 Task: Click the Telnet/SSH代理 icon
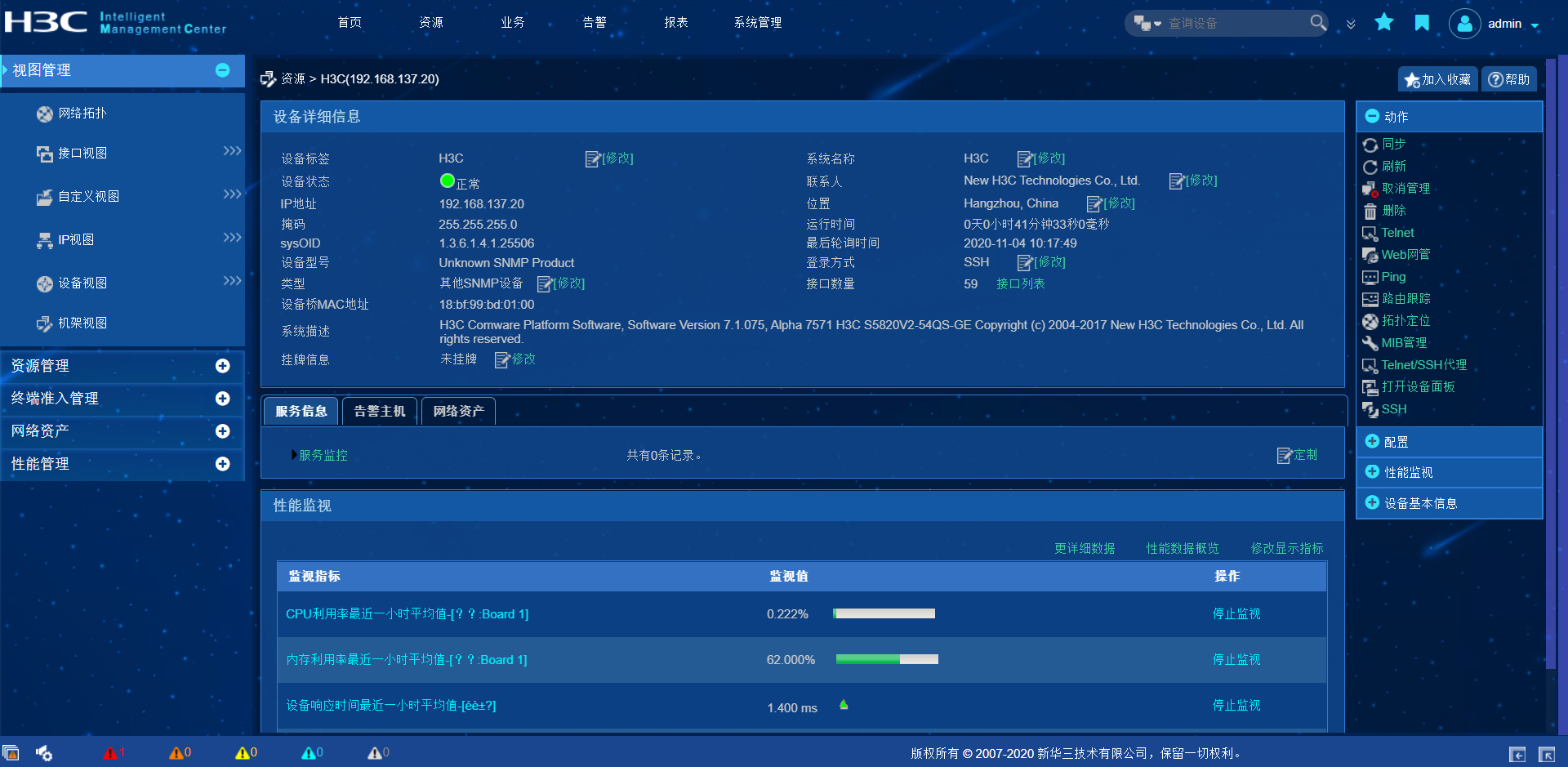click(1370, 365)
